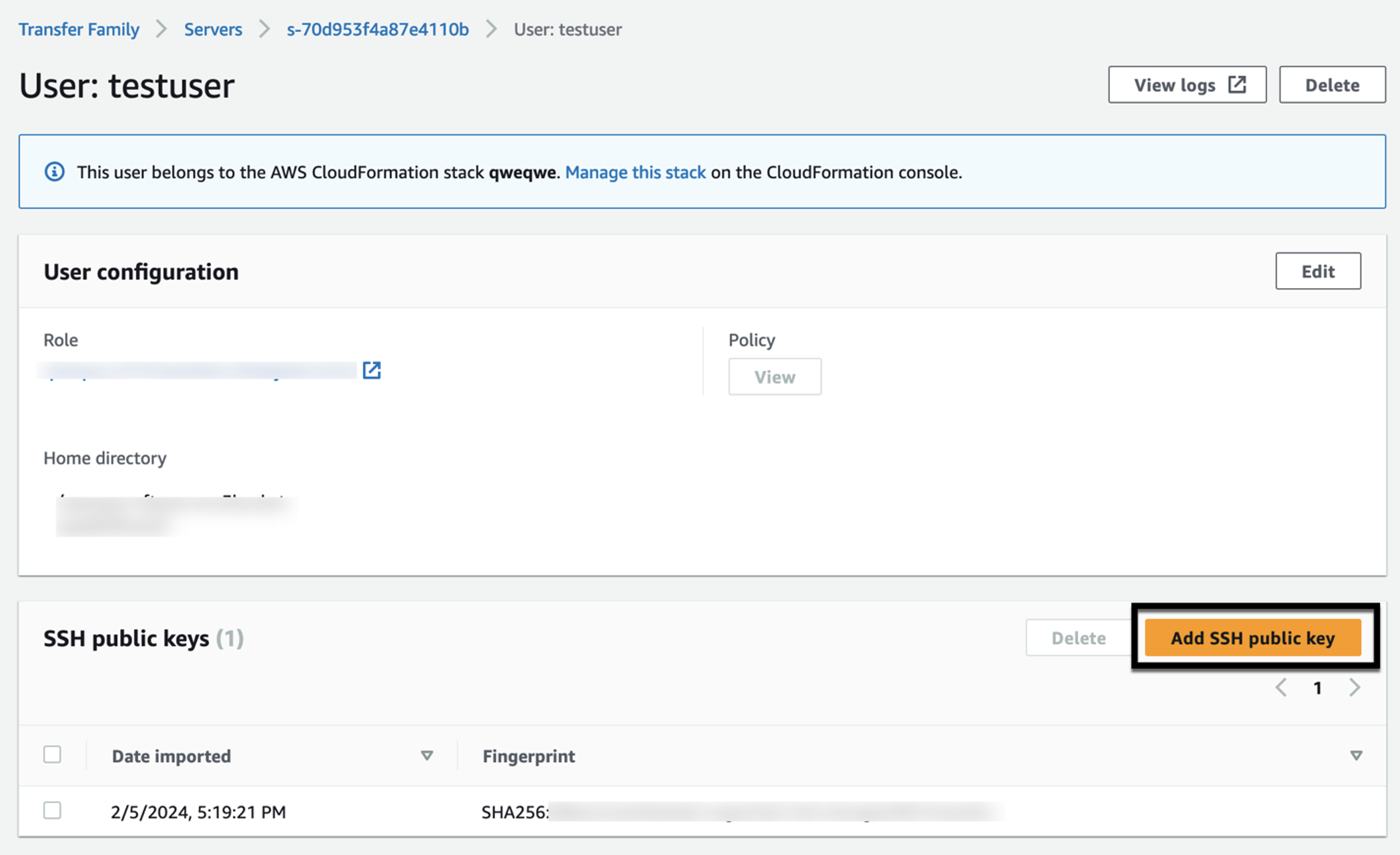Go to Transfer Family in the breadcrumb
The width and height of the screenshot is (1400, 855).
[x=79, y=29]
